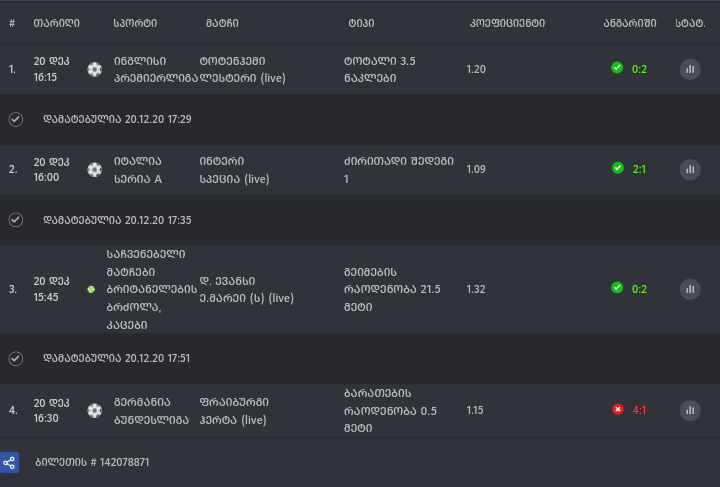Click the blue share ticket icon

click(9, 463)
